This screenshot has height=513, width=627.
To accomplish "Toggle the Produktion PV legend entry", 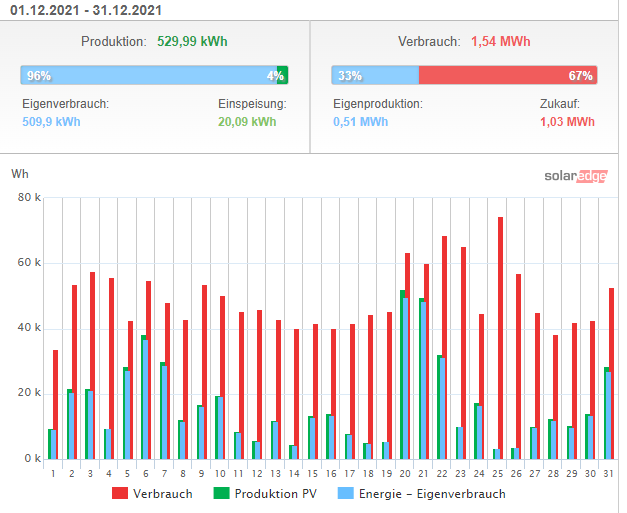I will point(266,494).
